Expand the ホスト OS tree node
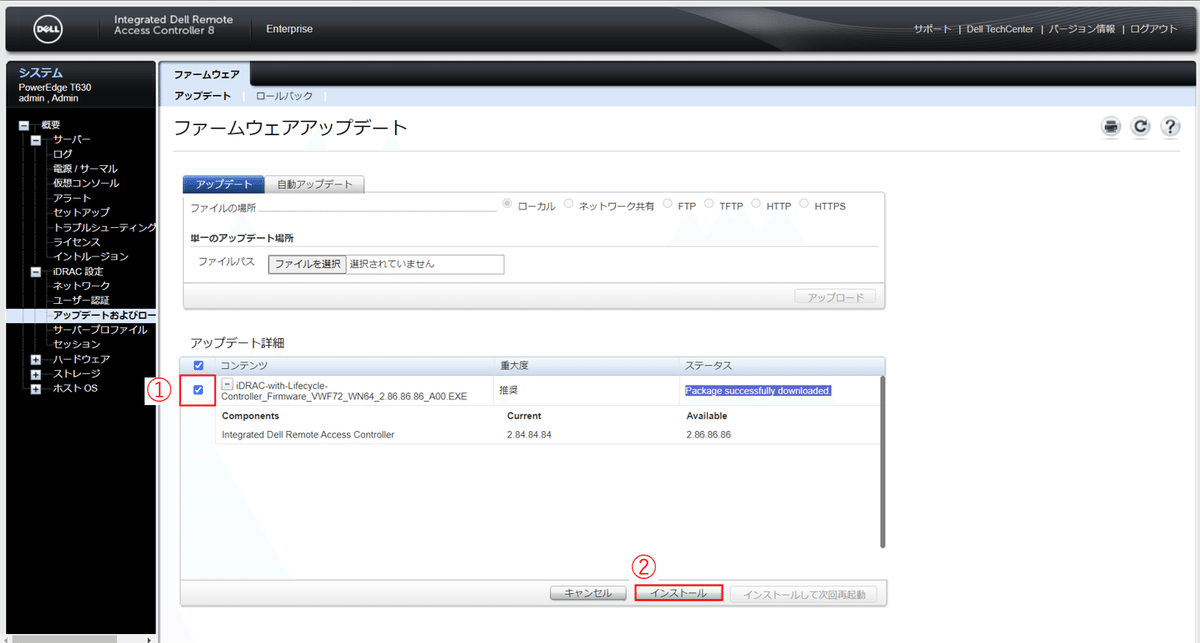Image resolution: width=1200 pixels, height=643 pixels. tap(36, 389)
